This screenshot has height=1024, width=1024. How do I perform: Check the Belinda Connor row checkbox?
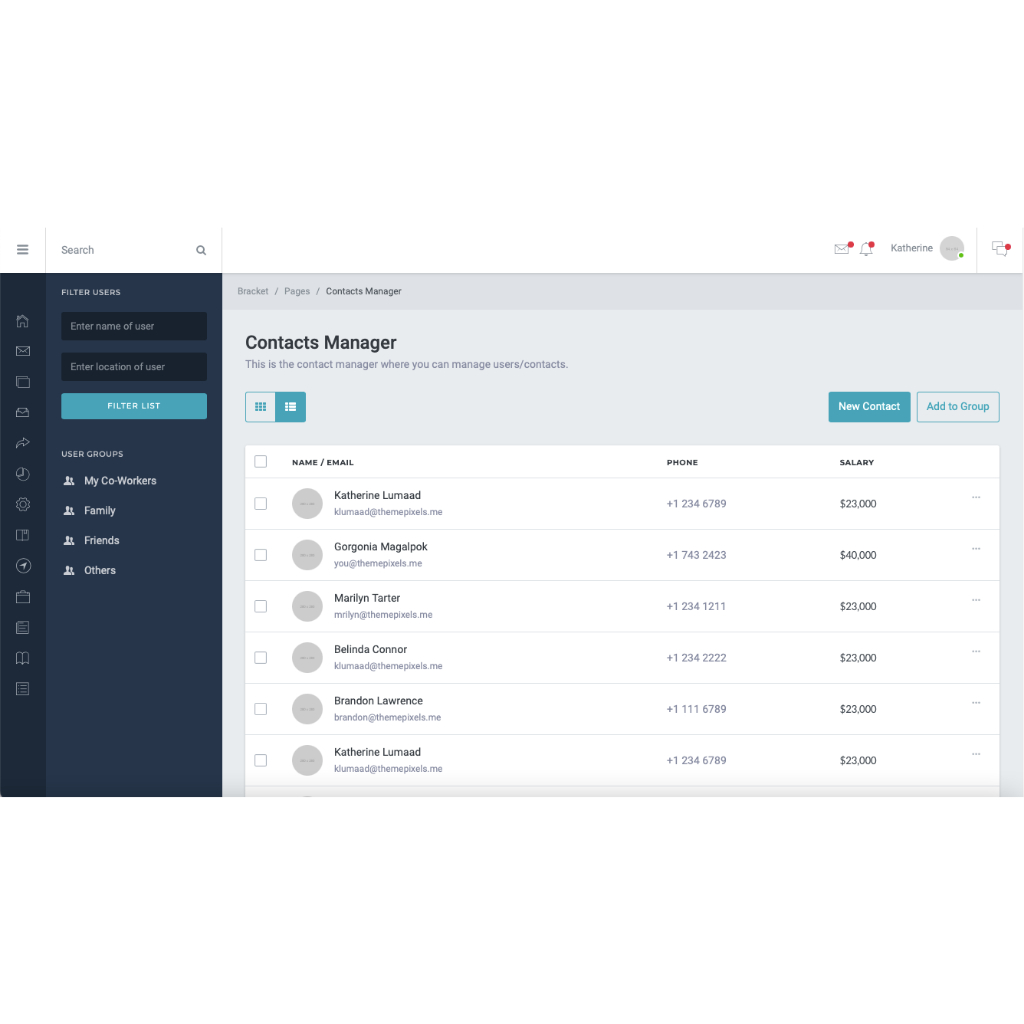point(261,658)
